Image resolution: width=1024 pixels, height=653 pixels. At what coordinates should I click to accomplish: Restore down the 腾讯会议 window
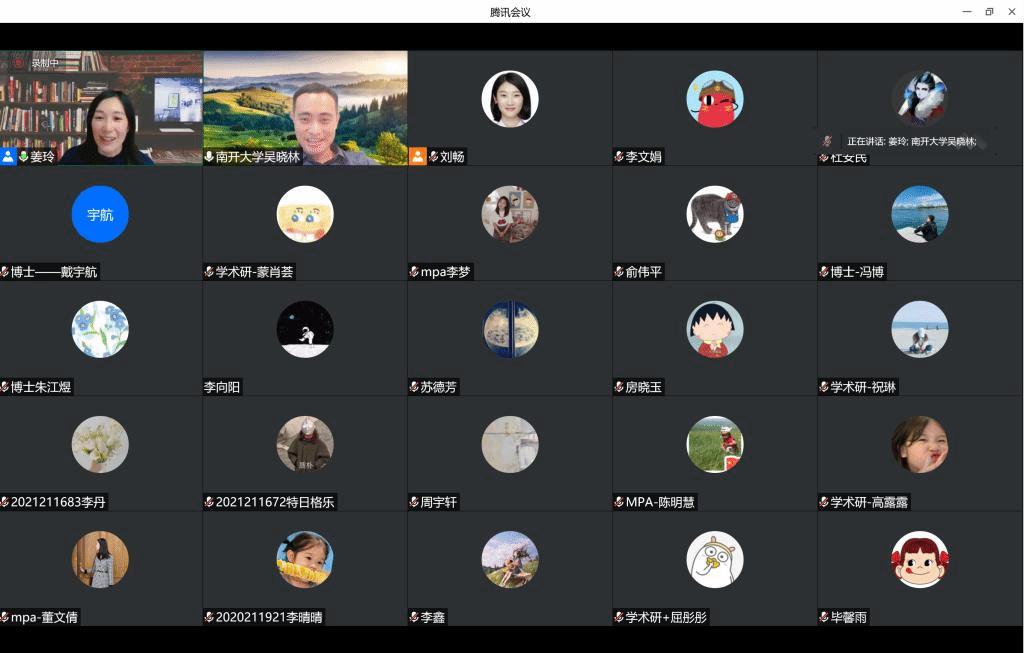tap(989, 12)
